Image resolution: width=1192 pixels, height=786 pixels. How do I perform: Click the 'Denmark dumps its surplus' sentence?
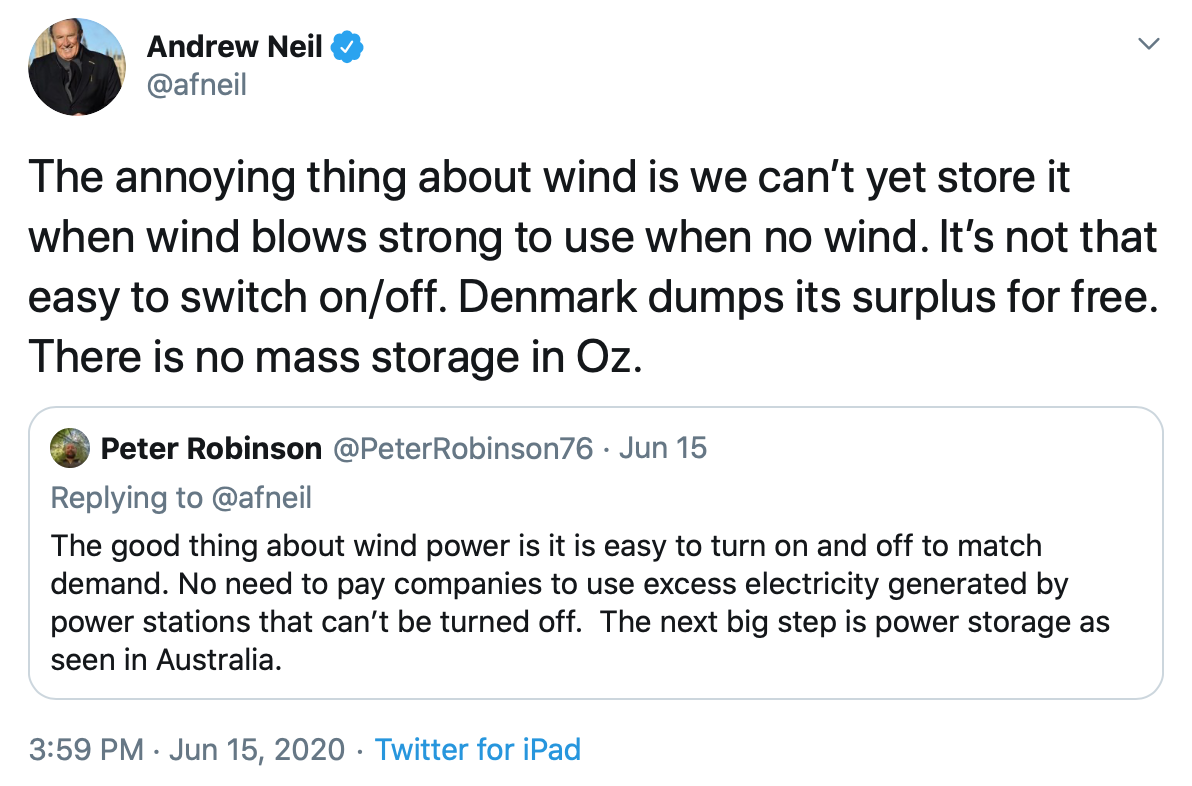808,297
